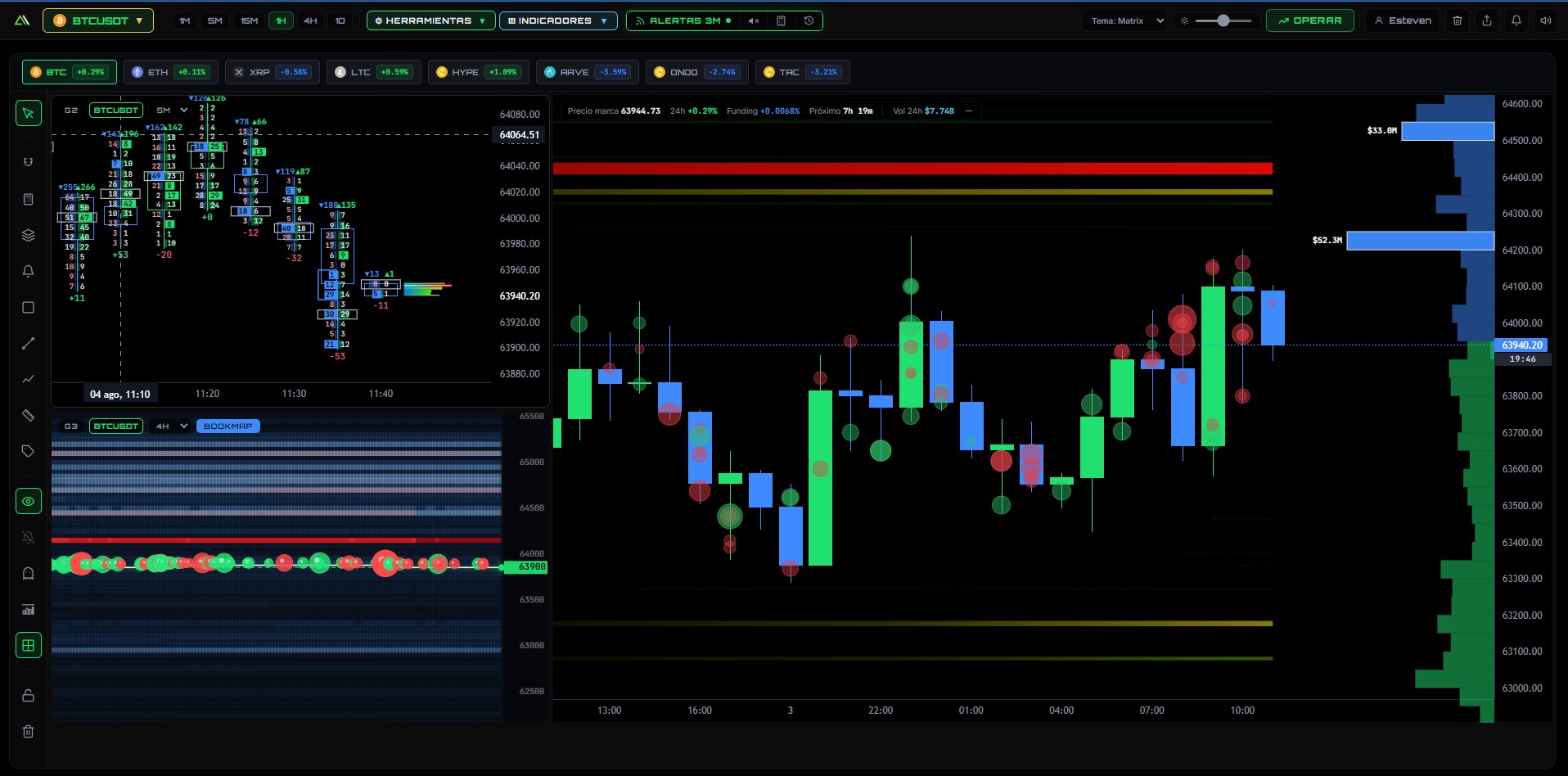The width and height of the screenshot is (1568, 776).
Task: Click the 04 ago, 11:10 time label
Action: point(120,395)
